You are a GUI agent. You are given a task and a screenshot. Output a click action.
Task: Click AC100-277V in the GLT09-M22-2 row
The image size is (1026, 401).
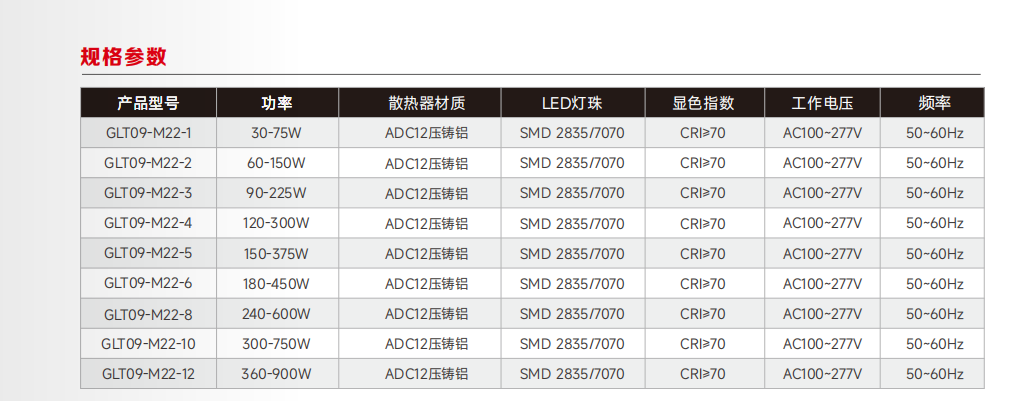[x=822, y=163]
